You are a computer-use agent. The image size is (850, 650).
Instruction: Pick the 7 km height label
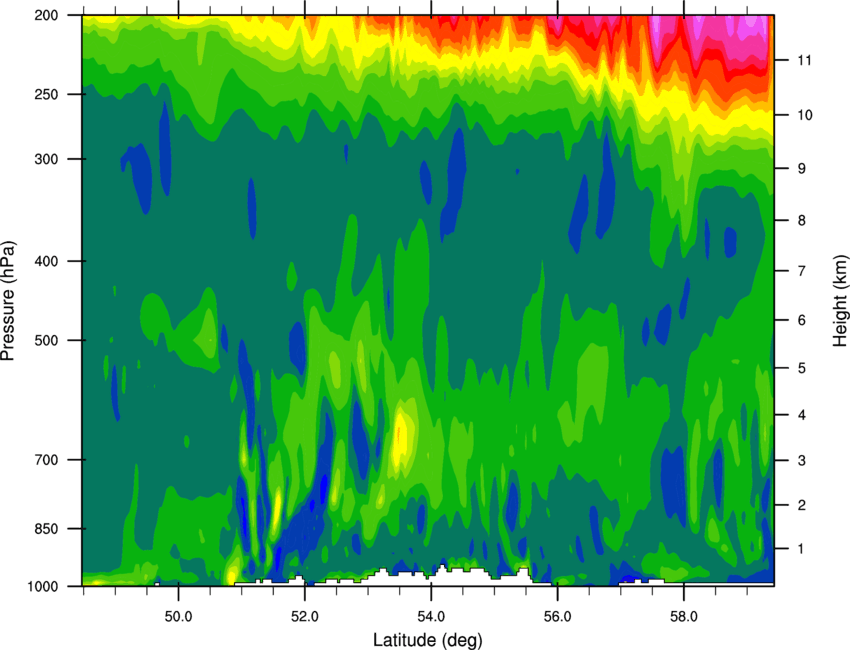[802, 271]
